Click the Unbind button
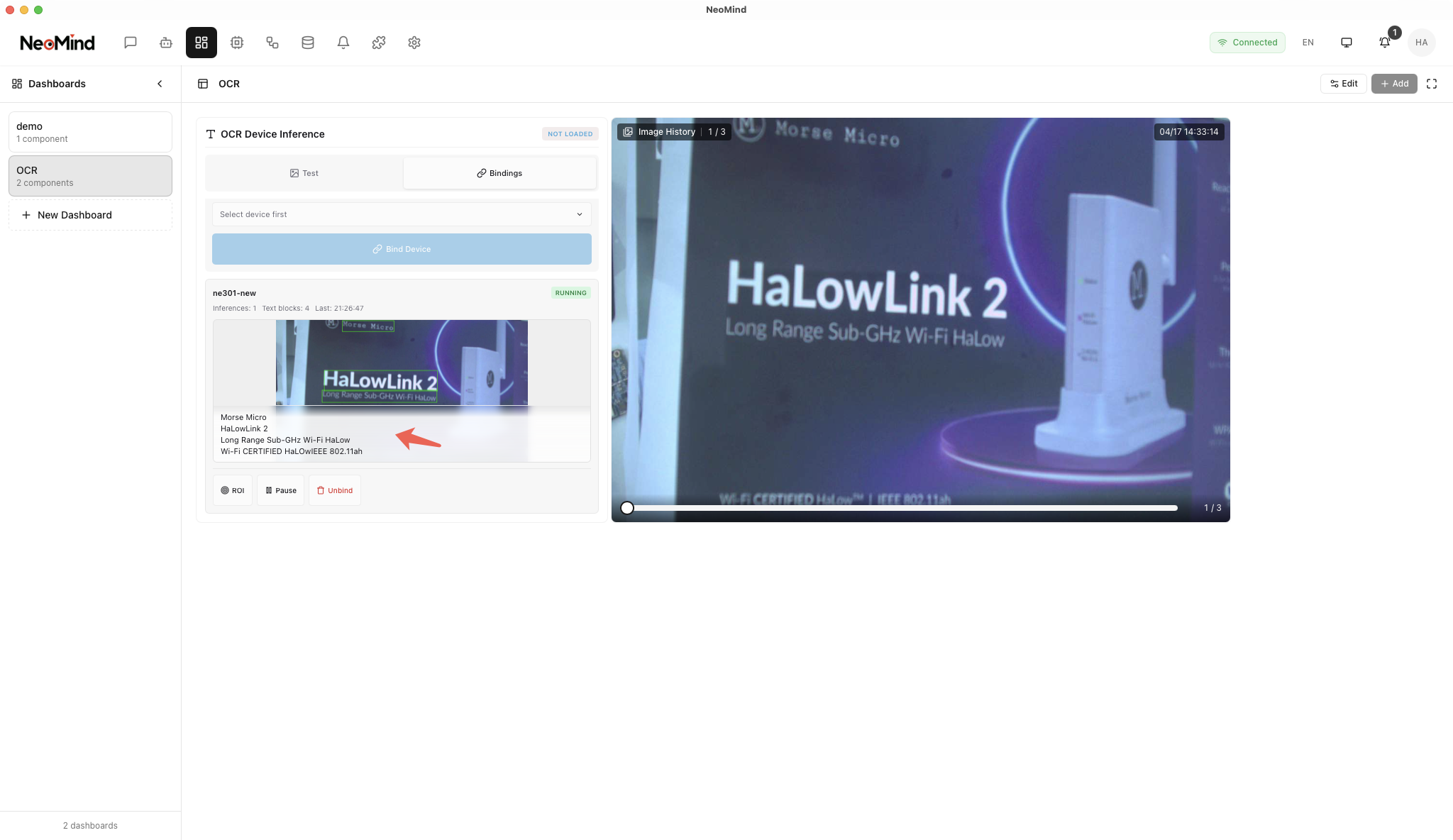 (334, 490)
